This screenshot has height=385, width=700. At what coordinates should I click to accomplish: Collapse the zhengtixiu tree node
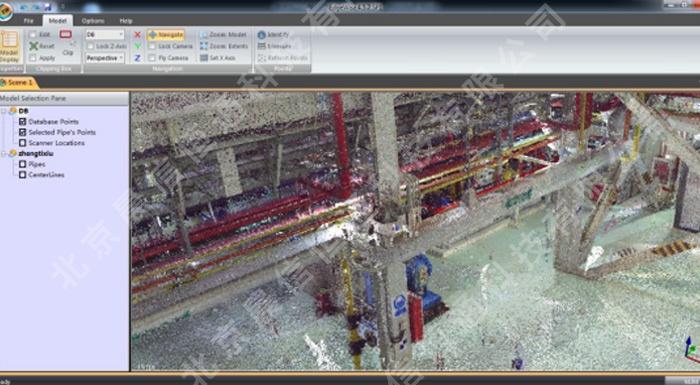coord(4,154)
